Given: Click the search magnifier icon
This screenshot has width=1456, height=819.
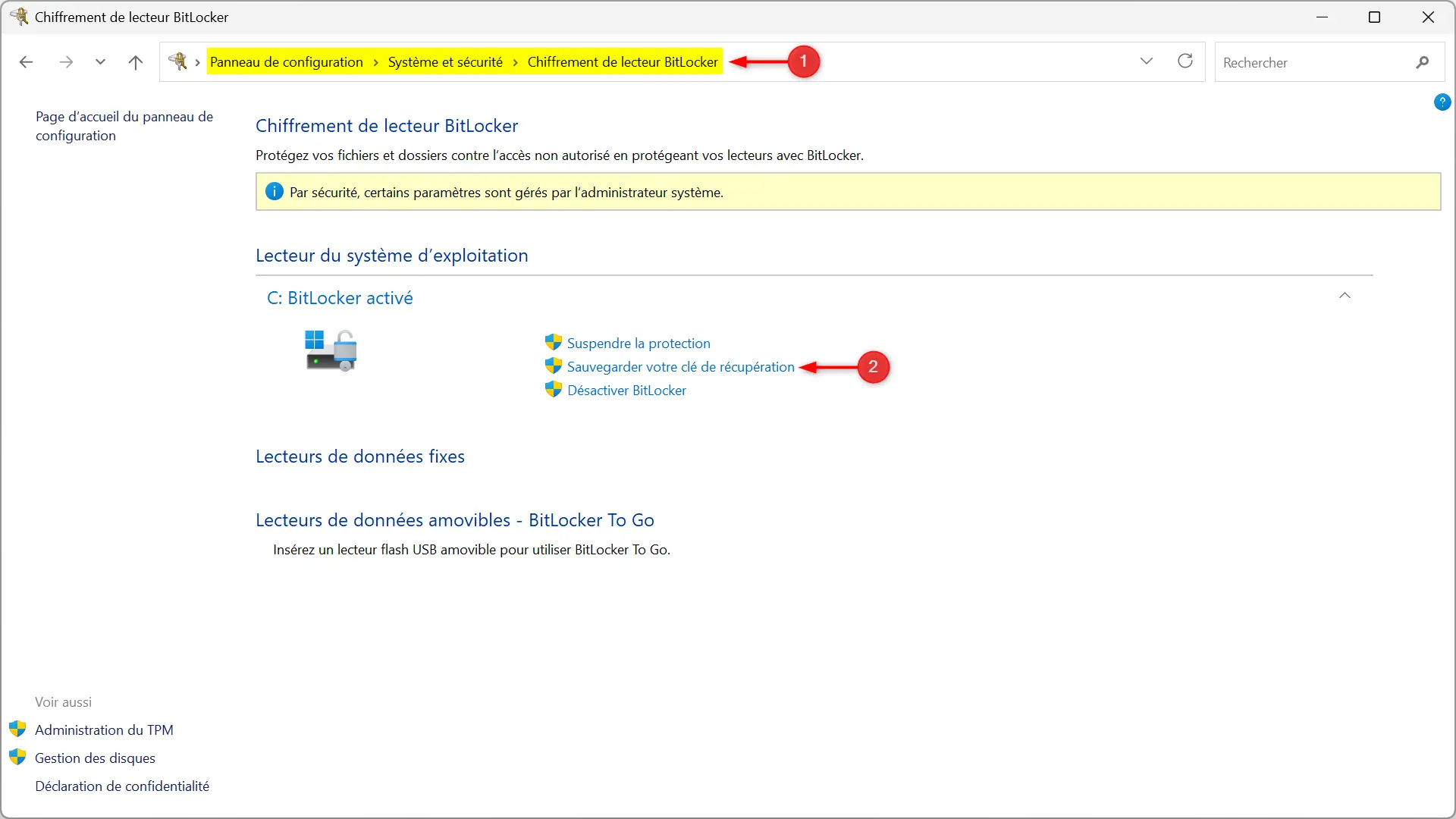Looking at the screenshot, I should click(x=1423, y=62).
